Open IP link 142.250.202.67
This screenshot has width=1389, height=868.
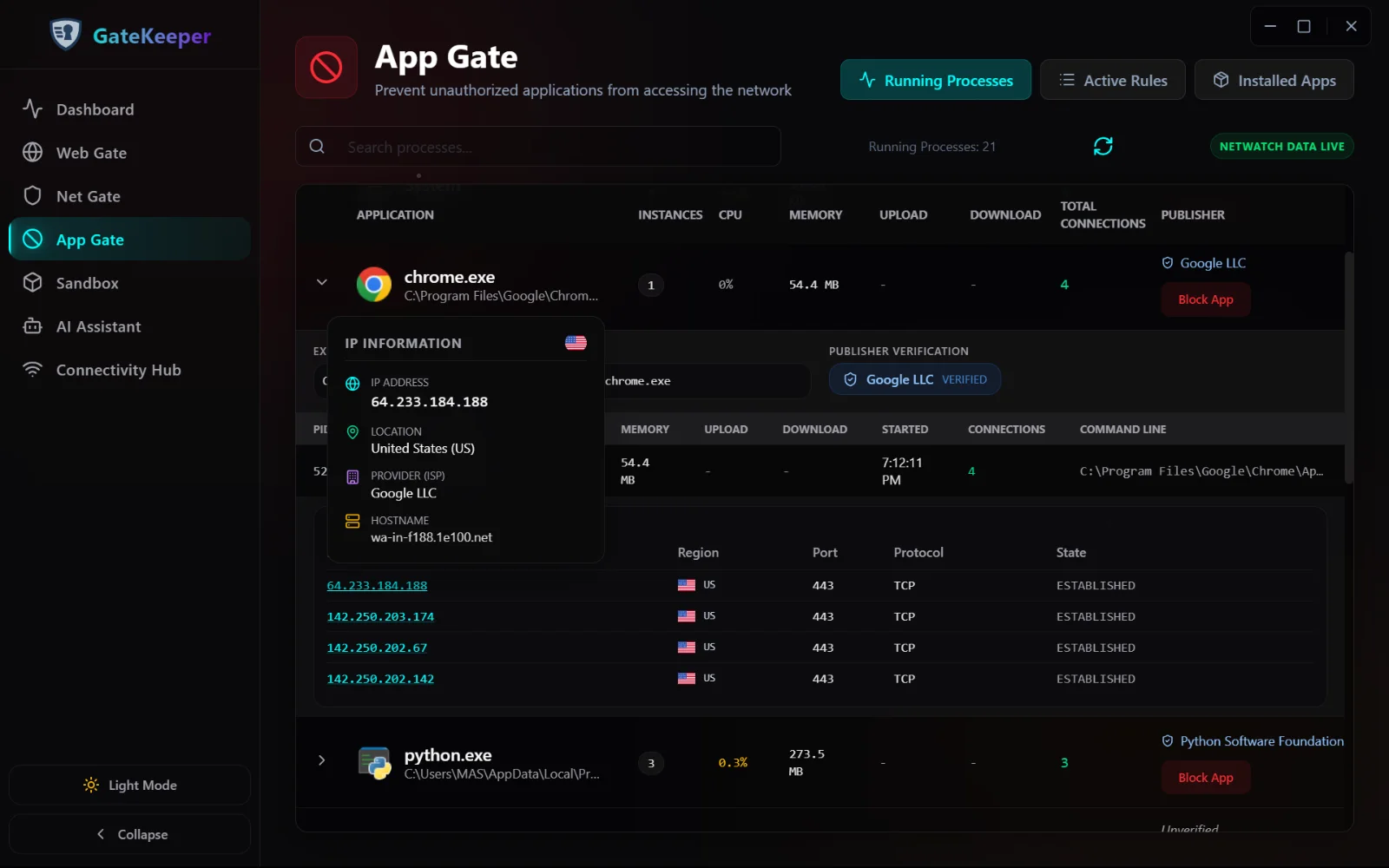[377, 648]
